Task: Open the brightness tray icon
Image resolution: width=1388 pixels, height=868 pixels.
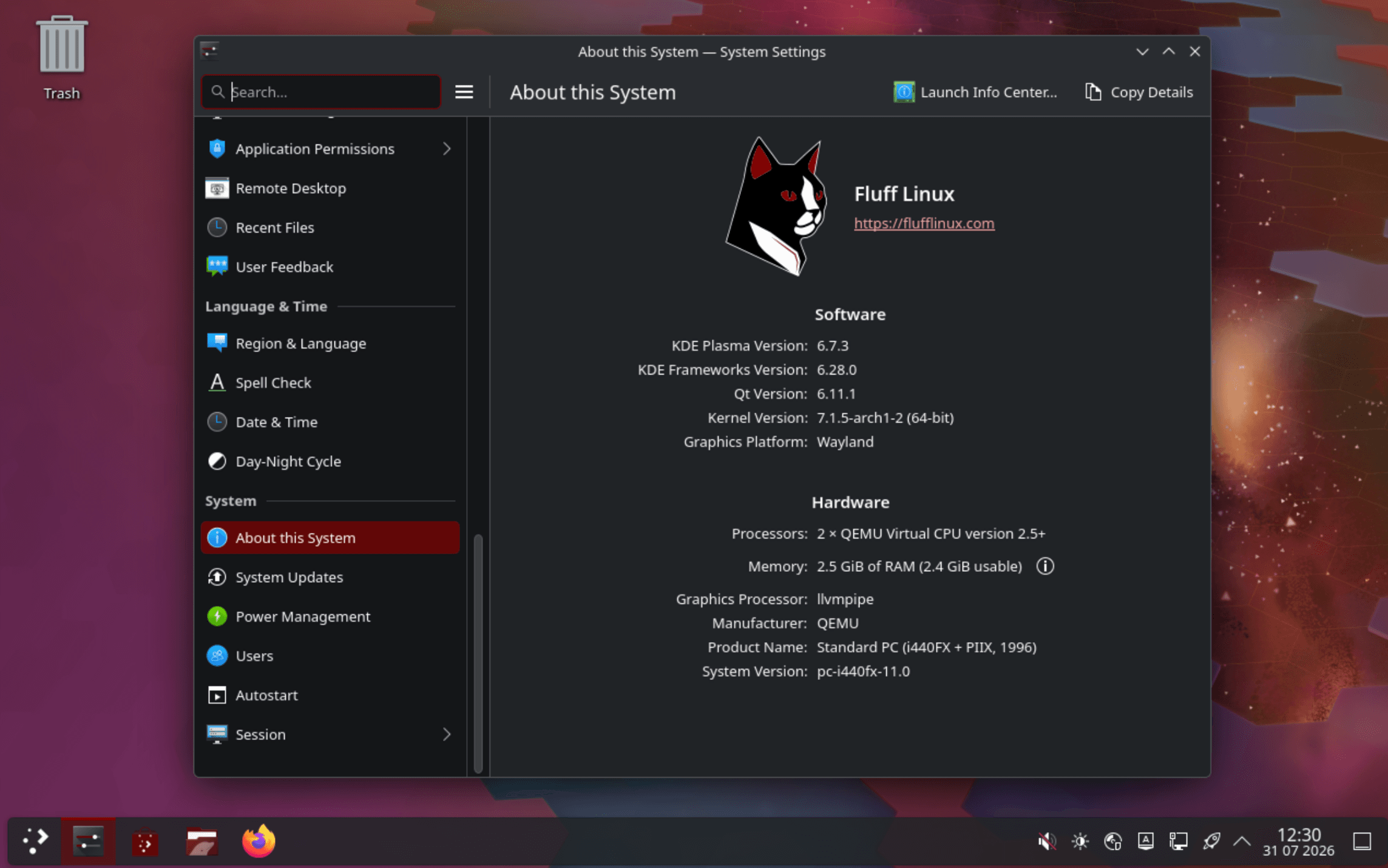Action: pos(1080,841)
